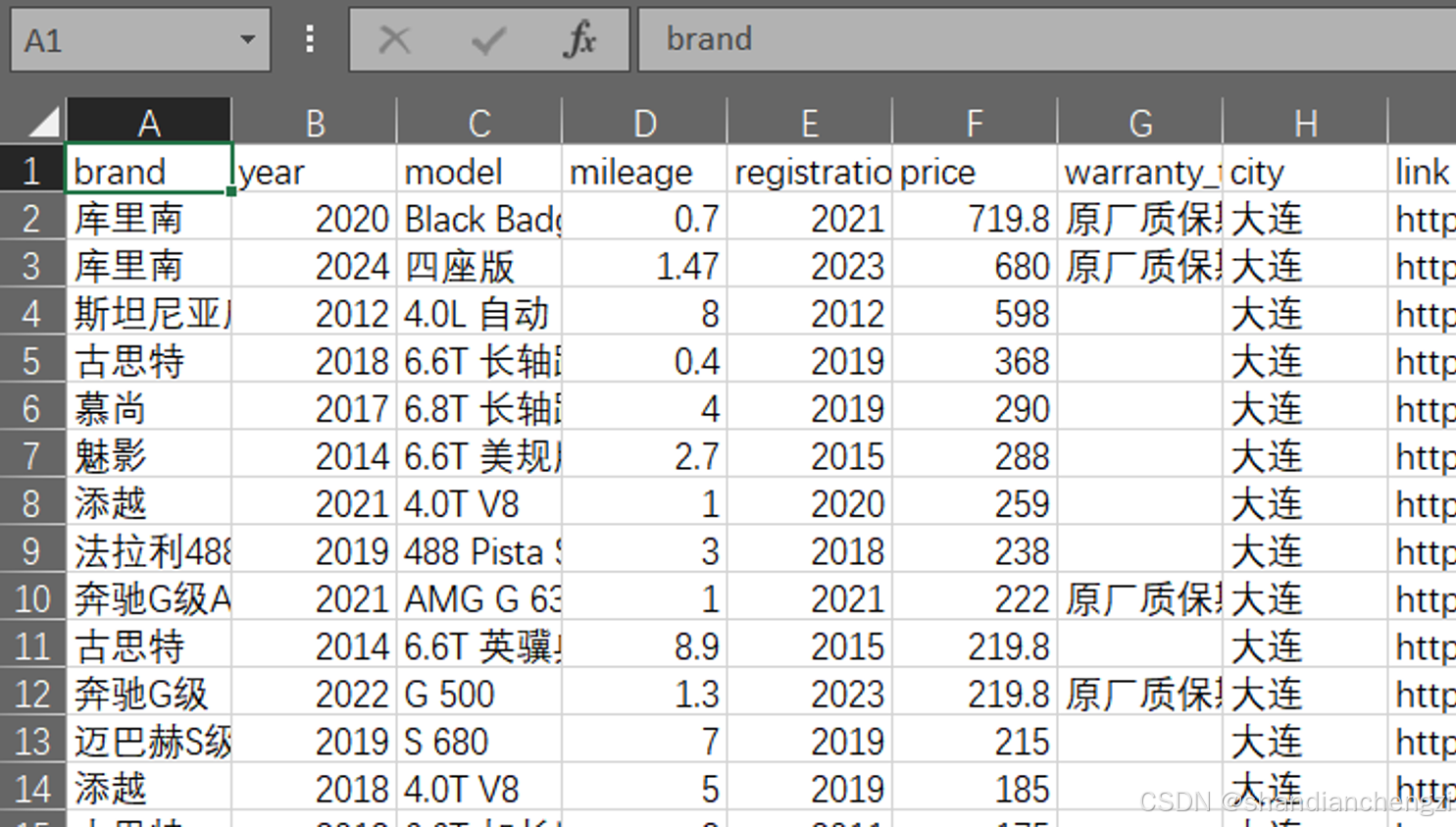This screenshot has height=827, width=1456.
Task: Click the price cell 288
Action: (975, 456)
